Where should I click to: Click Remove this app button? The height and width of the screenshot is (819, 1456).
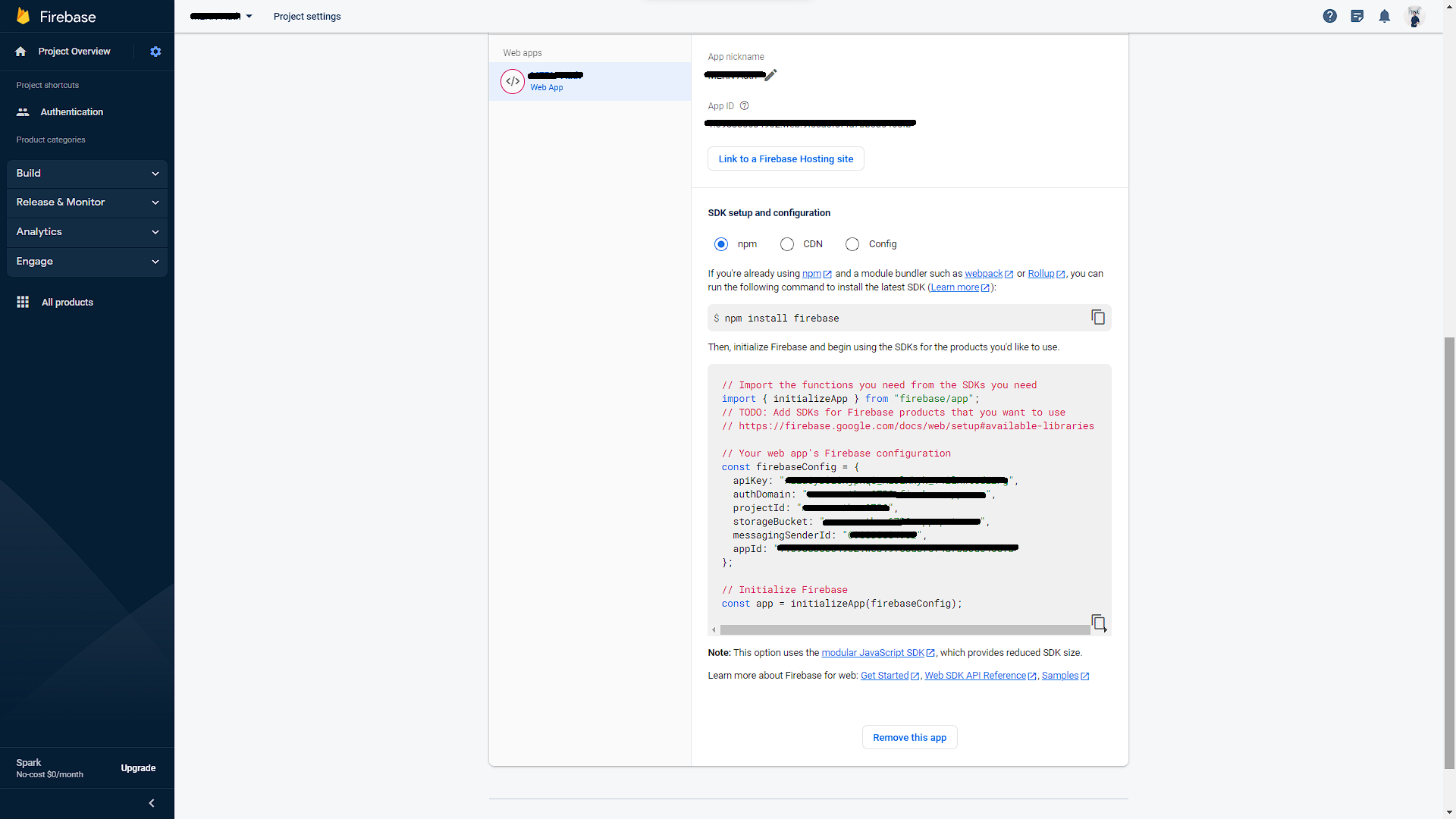click(x=909, y=737)
